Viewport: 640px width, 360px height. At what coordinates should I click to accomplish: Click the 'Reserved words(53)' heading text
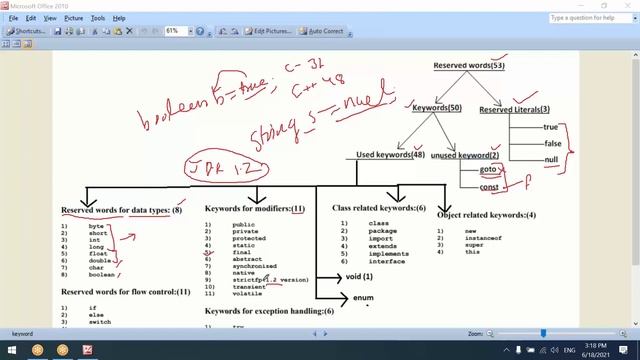[x=469, y=65]
